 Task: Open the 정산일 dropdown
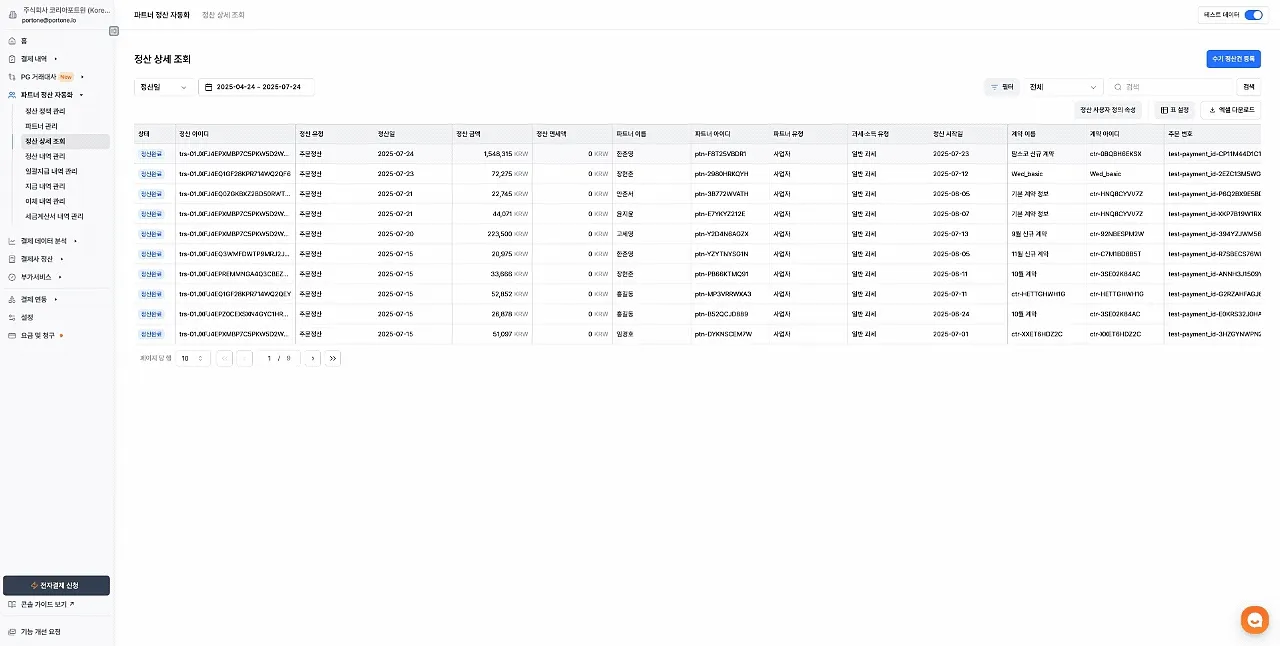tap(164, 87)
